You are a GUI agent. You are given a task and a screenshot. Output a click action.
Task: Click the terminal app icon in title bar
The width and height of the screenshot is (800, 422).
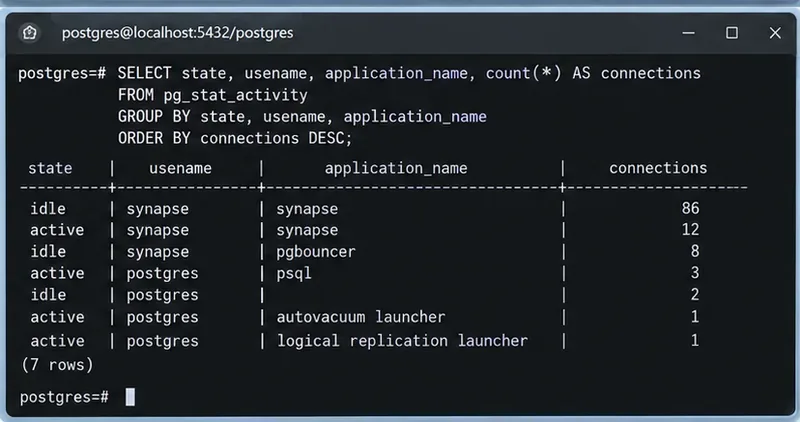point(30,33)
